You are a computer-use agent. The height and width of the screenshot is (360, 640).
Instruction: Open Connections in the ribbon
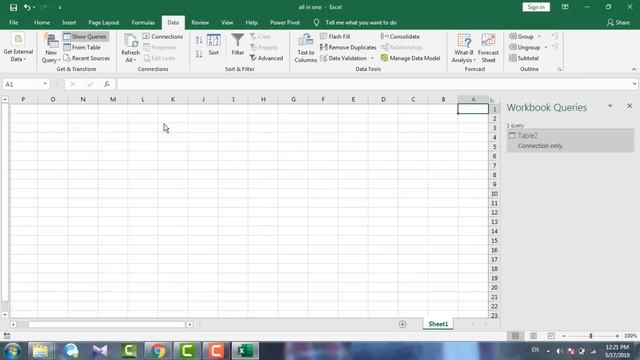coord(163,36)
